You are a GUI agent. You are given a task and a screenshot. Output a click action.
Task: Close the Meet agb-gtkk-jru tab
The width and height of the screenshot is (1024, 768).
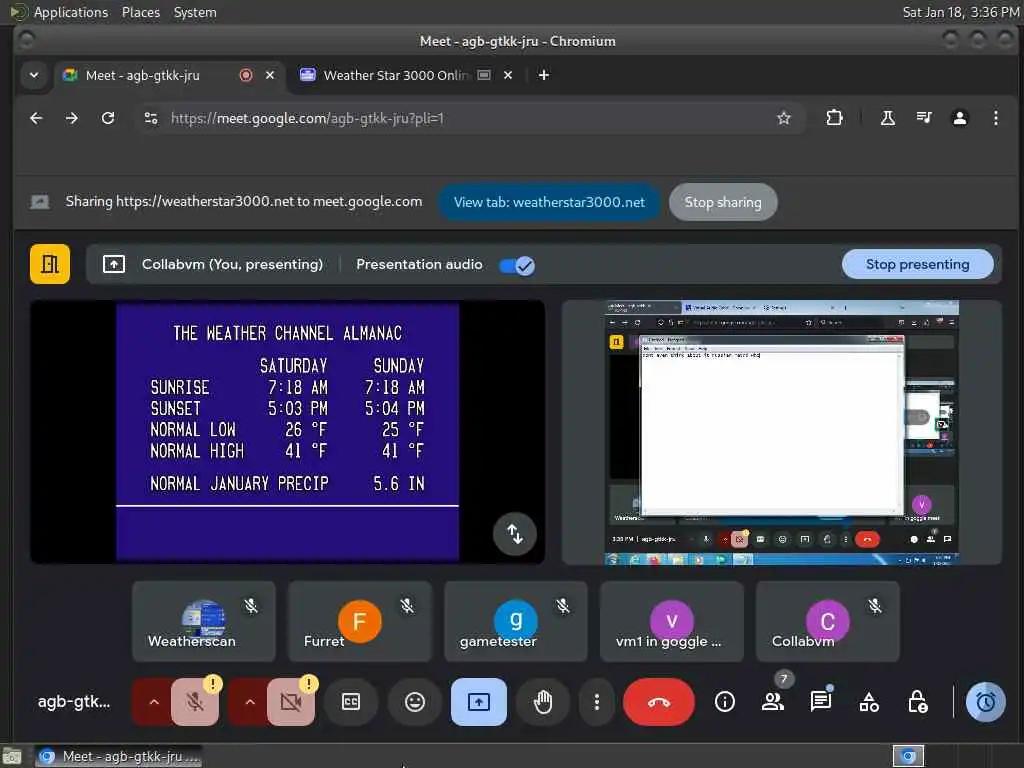270,76
